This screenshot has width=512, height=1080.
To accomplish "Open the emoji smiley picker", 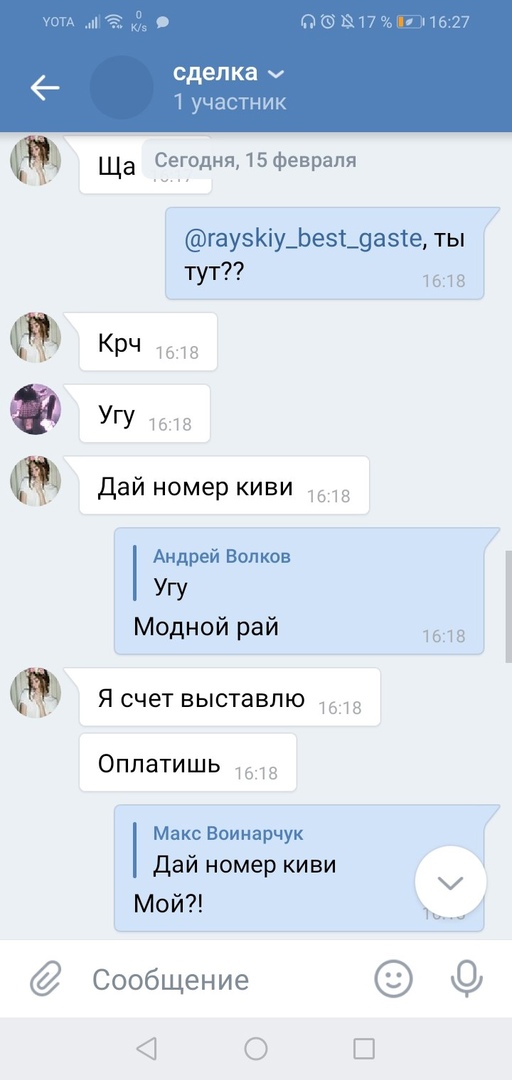I will (x=393, y=979).
